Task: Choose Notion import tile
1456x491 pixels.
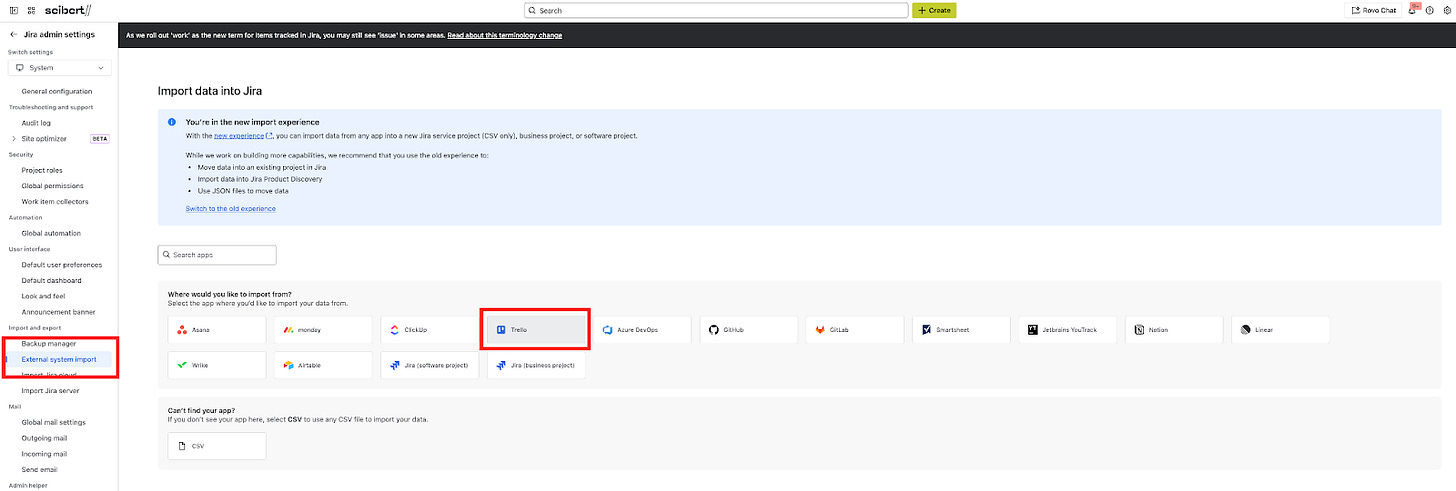Action: [x=1175, y=329]
